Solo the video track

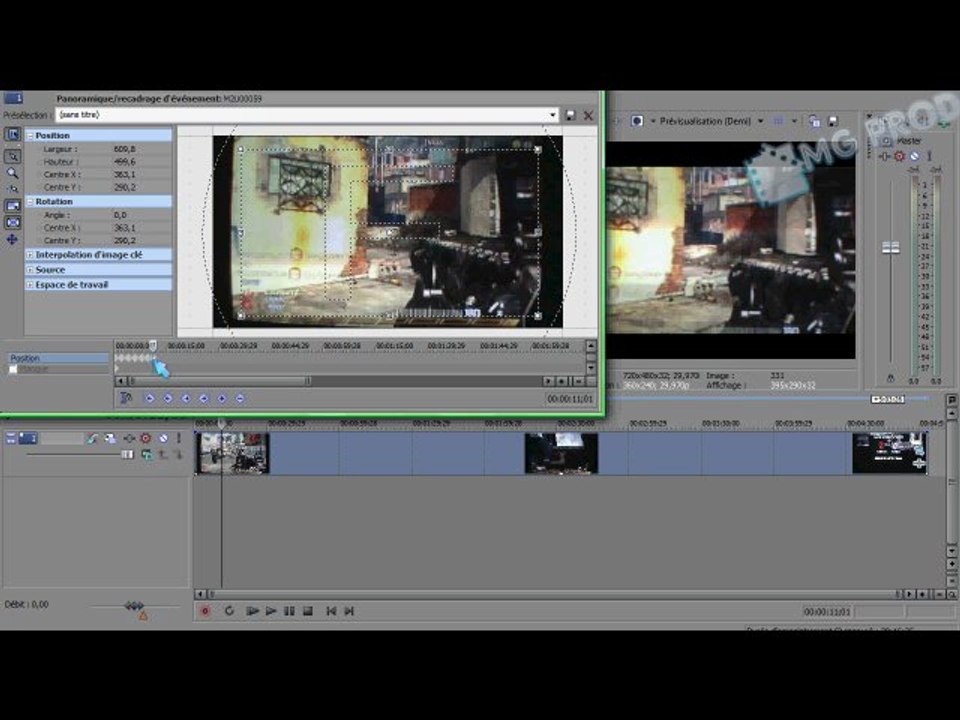[179, 438]
